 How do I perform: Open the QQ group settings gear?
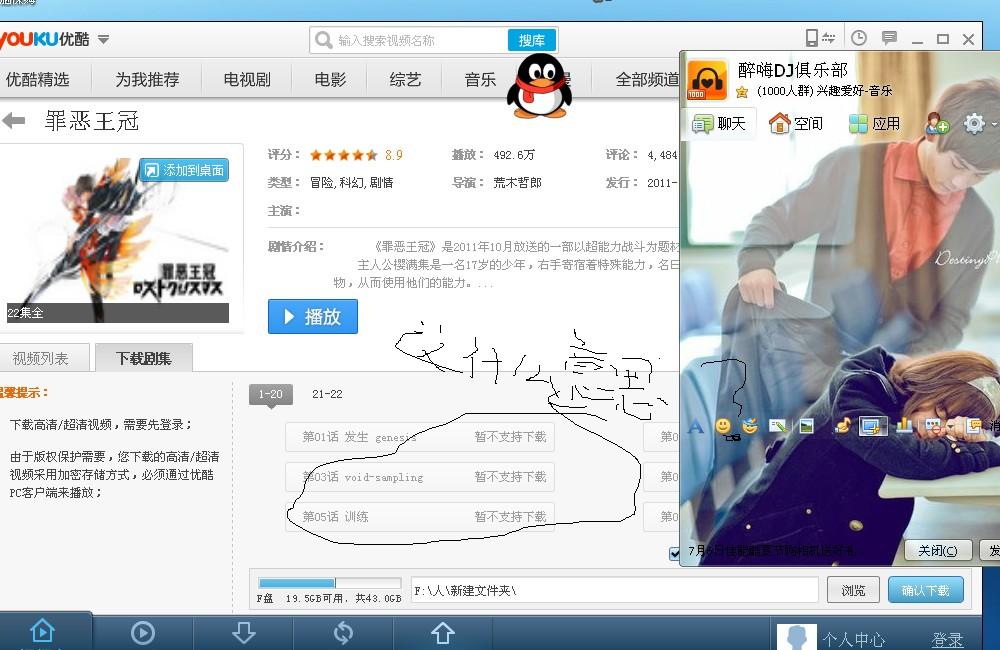(x=974, y=123)
